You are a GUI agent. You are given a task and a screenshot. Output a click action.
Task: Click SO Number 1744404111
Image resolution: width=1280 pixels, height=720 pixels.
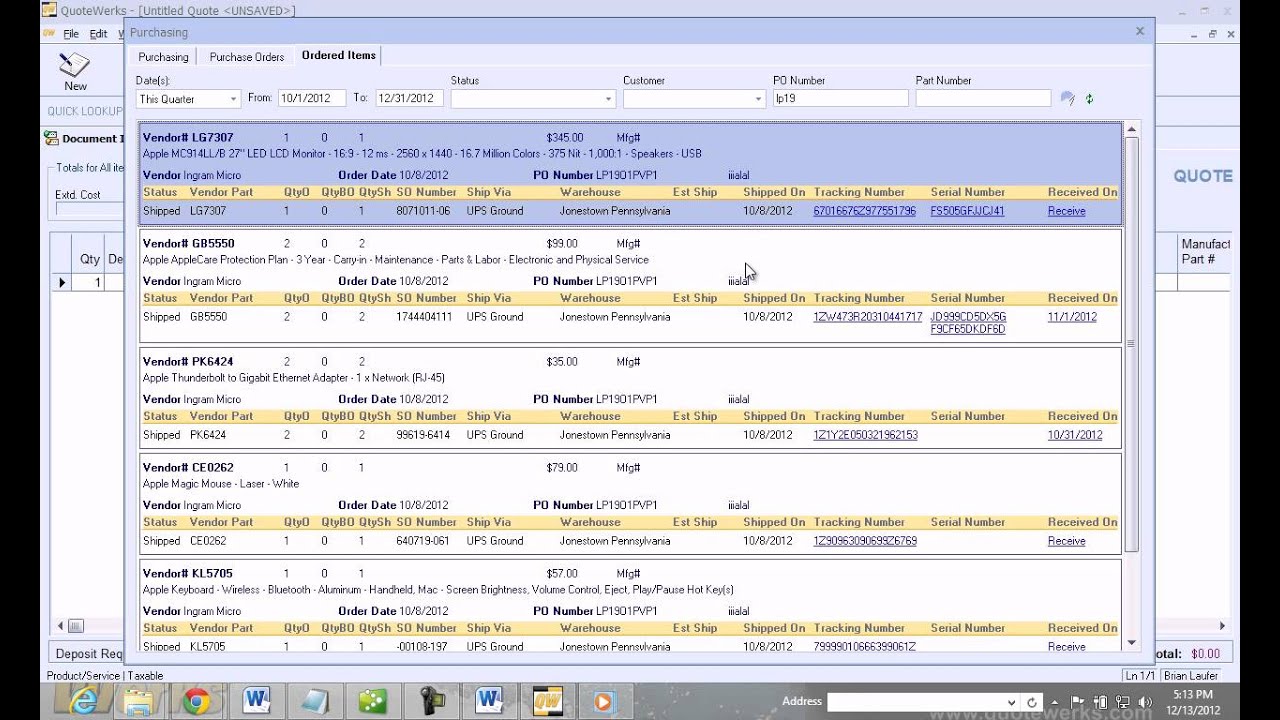point(424,317)
